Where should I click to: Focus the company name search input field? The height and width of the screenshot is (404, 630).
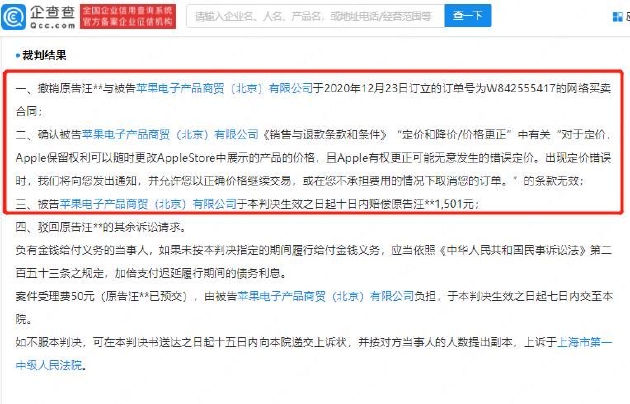click(x=315, y=16)
